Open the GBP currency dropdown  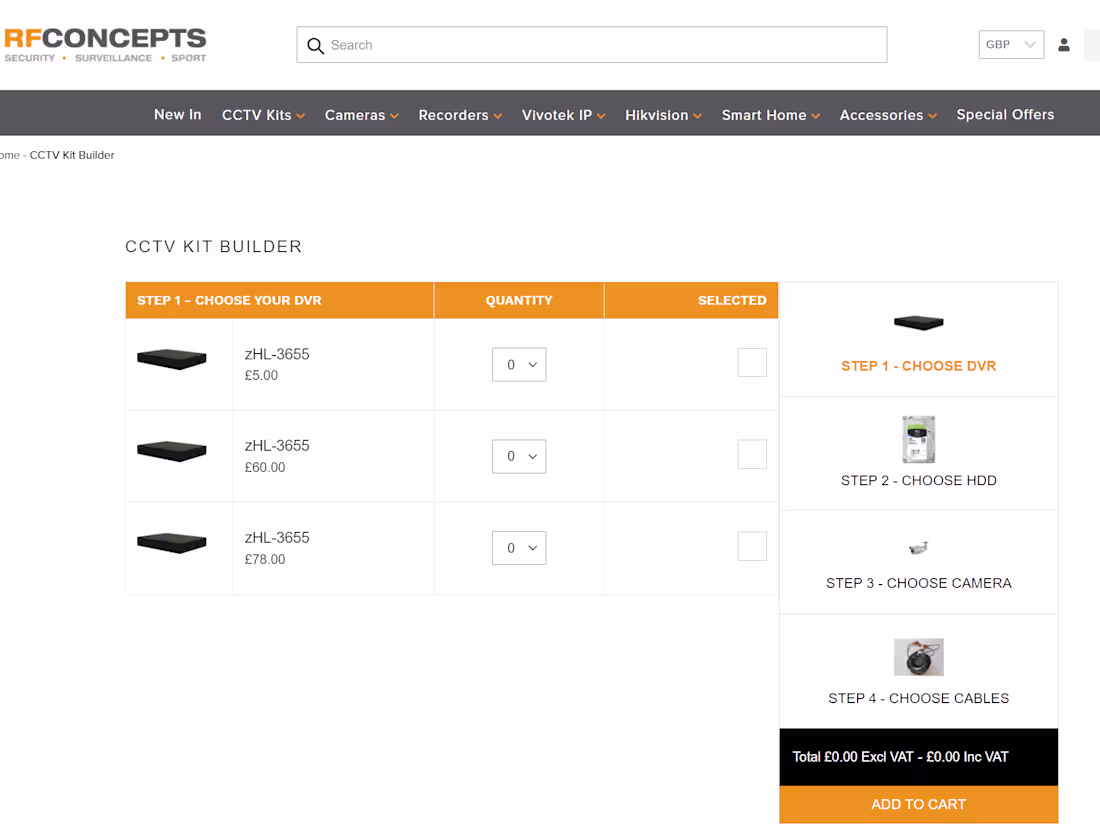click(x=1010, y=44)
